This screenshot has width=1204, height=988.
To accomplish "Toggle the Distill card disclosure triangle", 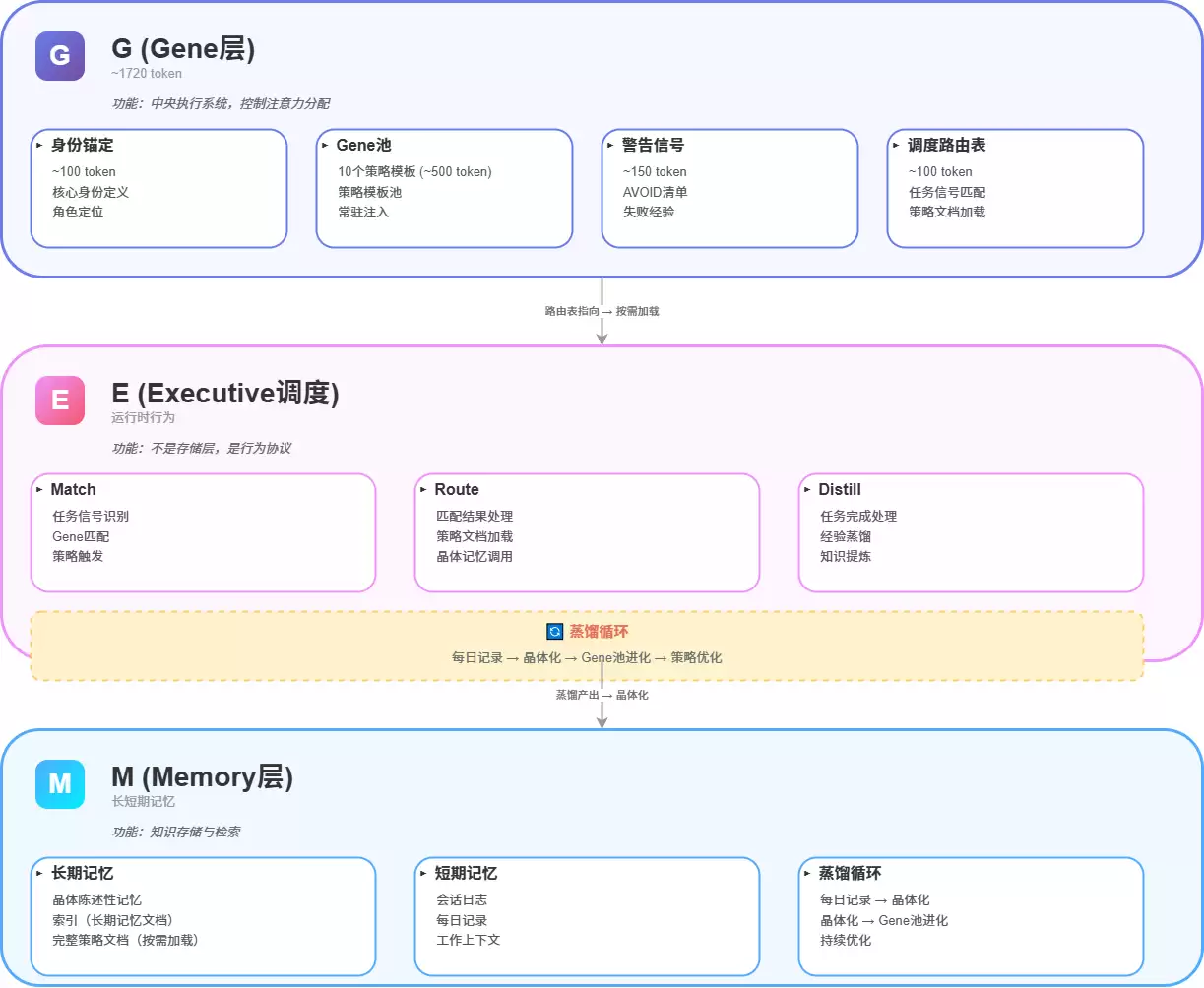I will click(807, 489).
